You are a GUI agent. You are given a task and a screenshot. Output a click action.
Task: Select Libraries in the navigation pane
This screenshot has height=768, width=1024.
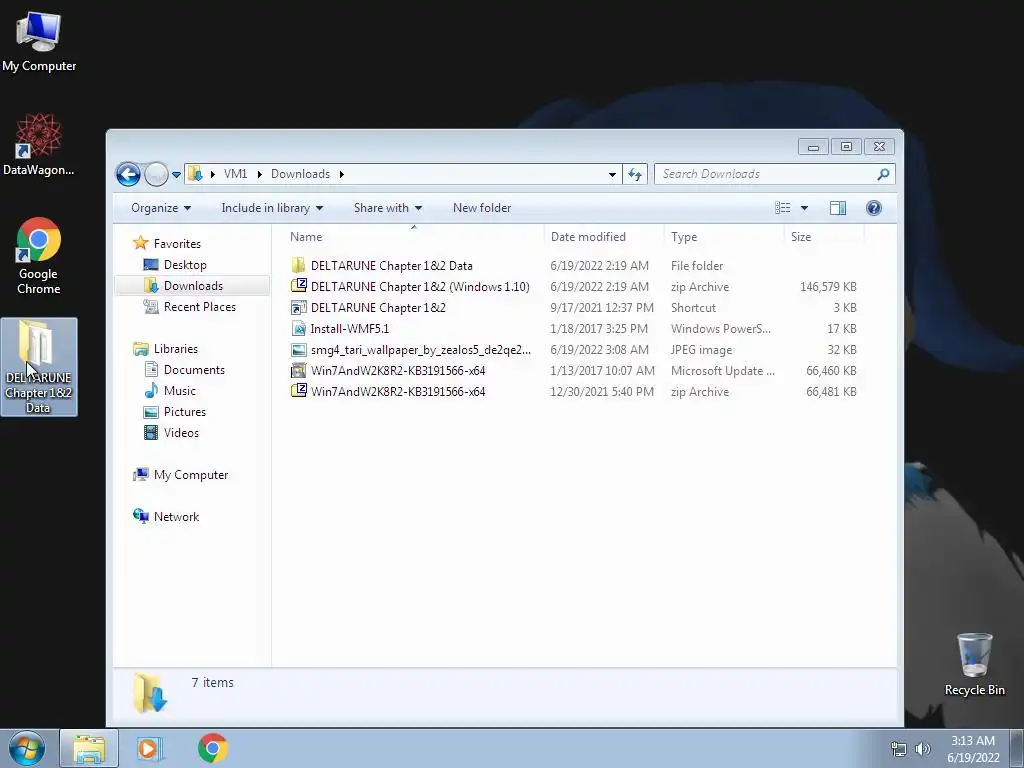[175, 349]
